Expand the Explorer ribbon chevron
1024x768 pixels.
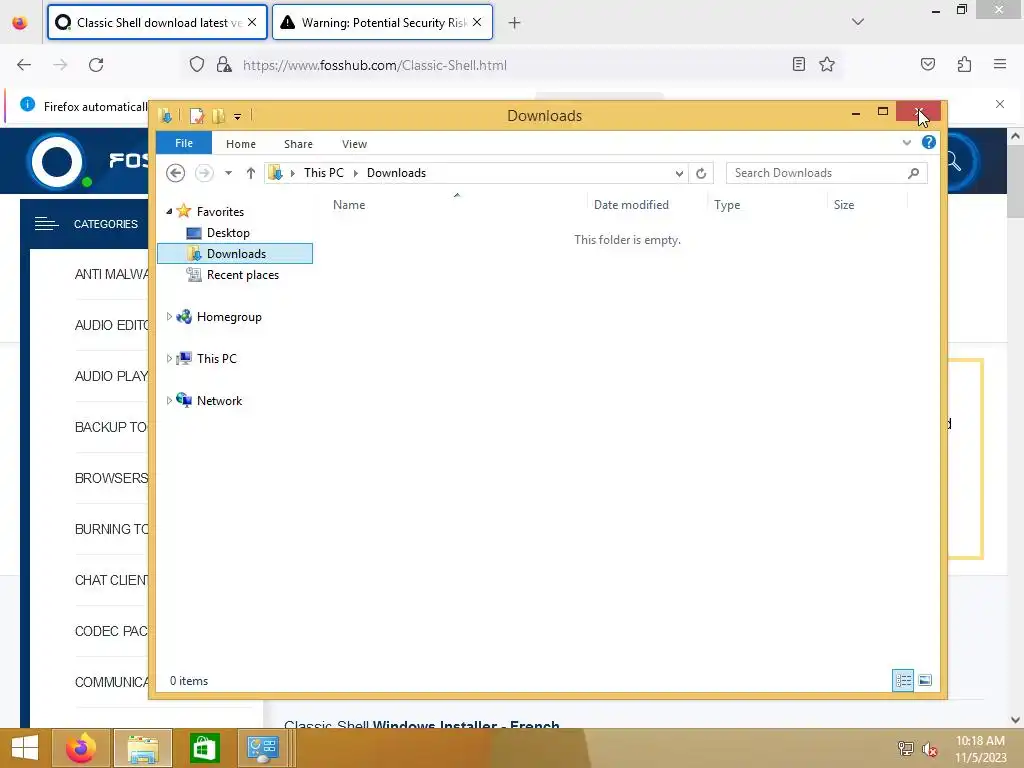click(x=906, y=142)
